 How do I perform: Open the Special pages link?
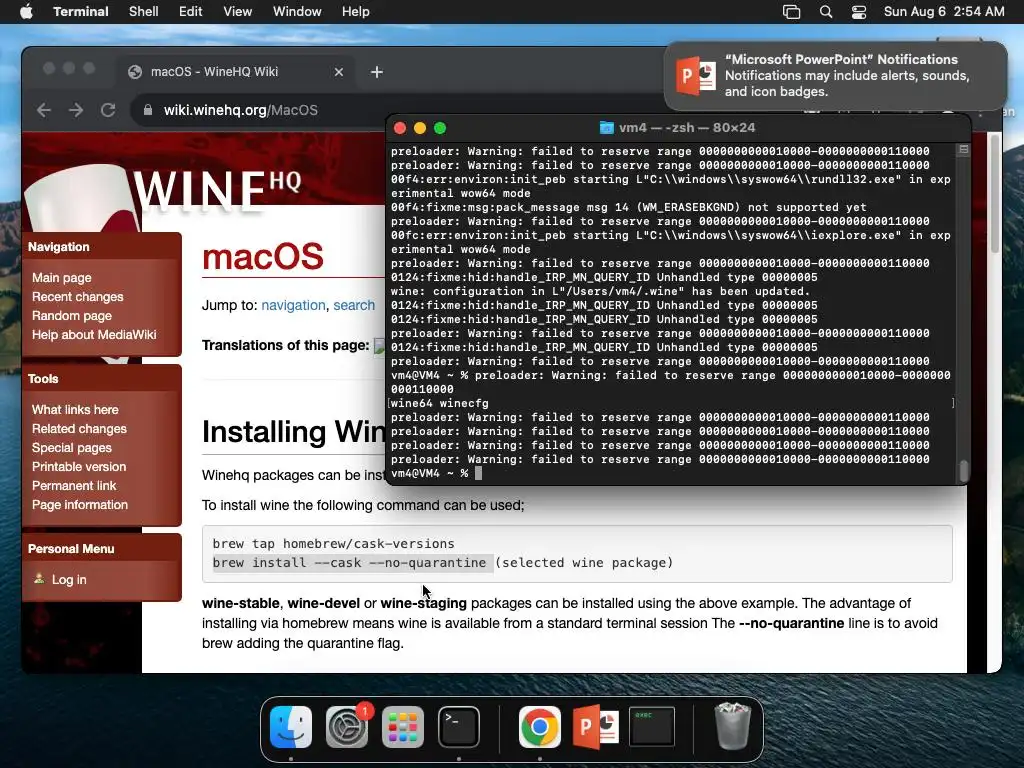click(x=72, y=447)
